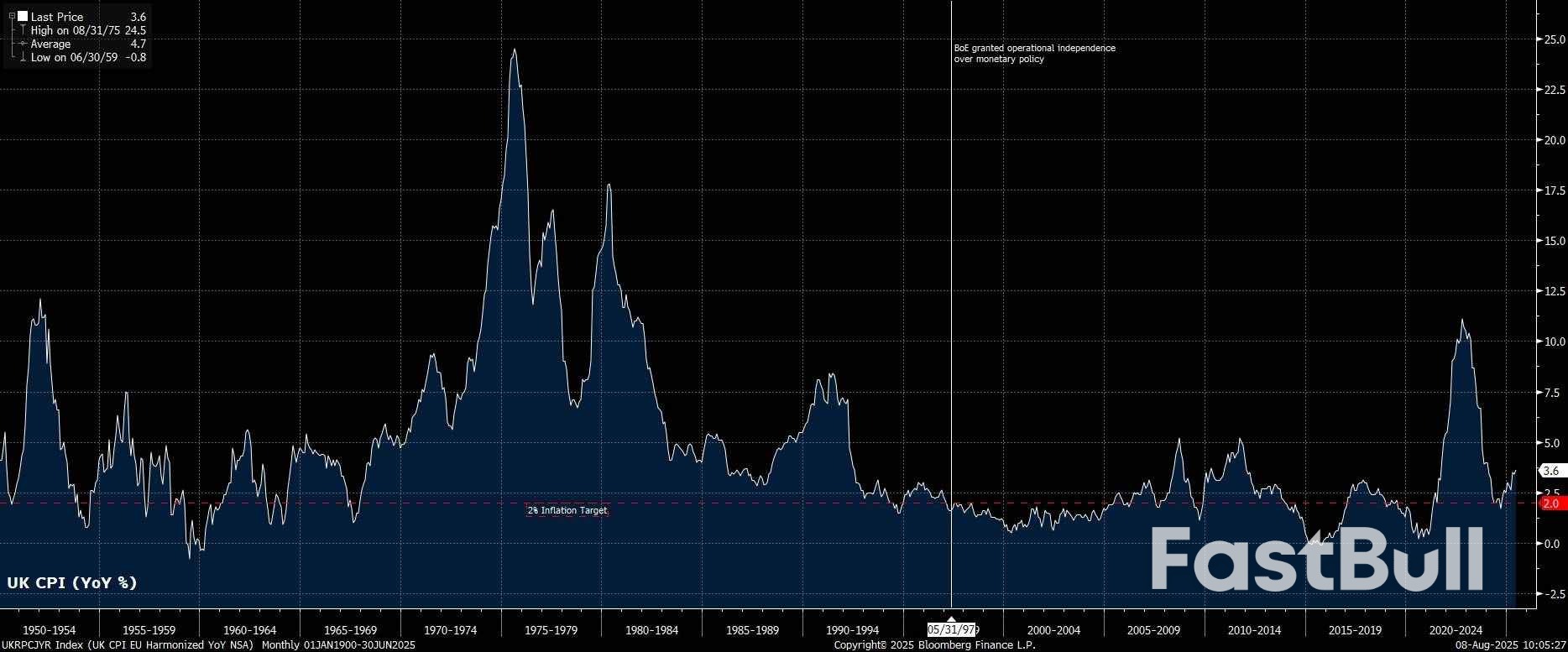1568x652 pixels.
Task: Click the 05/31/97 date marker on the x-axis
Action: [x=951, y=629]
